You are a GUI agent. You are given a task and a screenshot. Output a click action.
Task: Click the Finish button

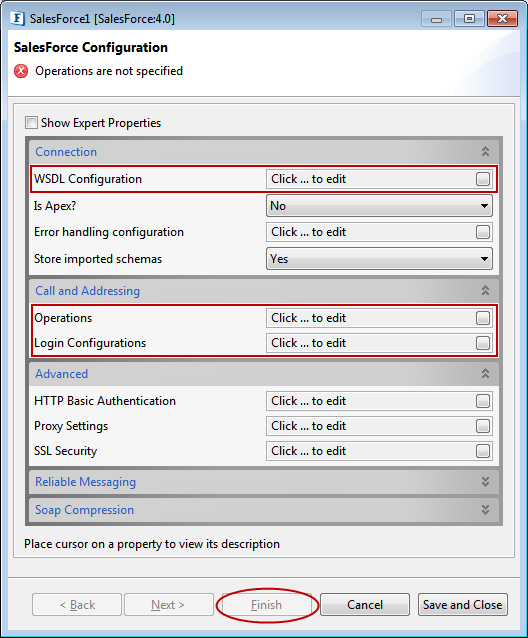[266, 605]
